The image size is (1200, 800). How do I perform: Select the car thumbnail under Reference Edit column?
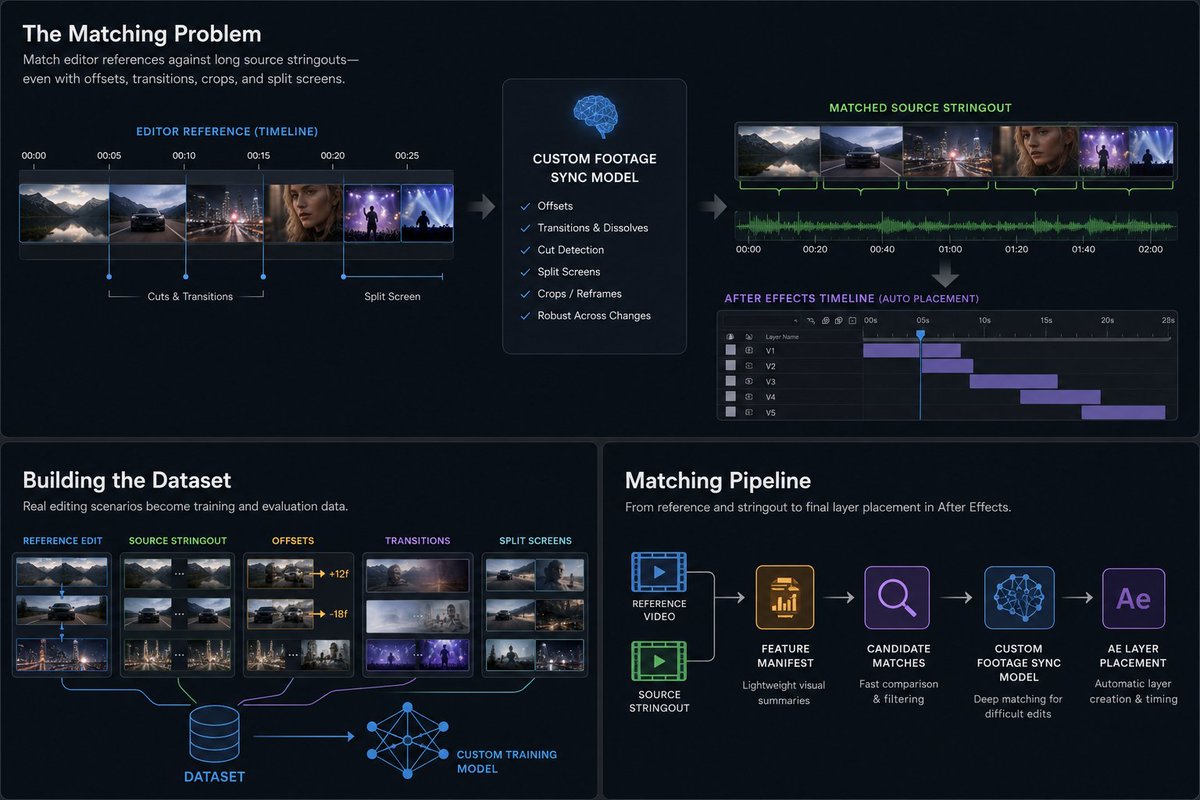coord(63,610)
